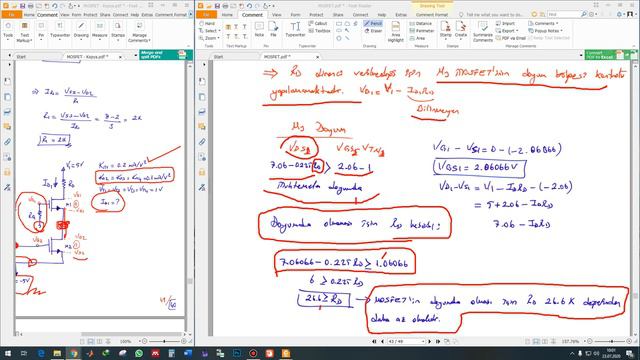Select the Callout tool
The height and width of the screenshot is (360, 640).
[x=318, y=24]
